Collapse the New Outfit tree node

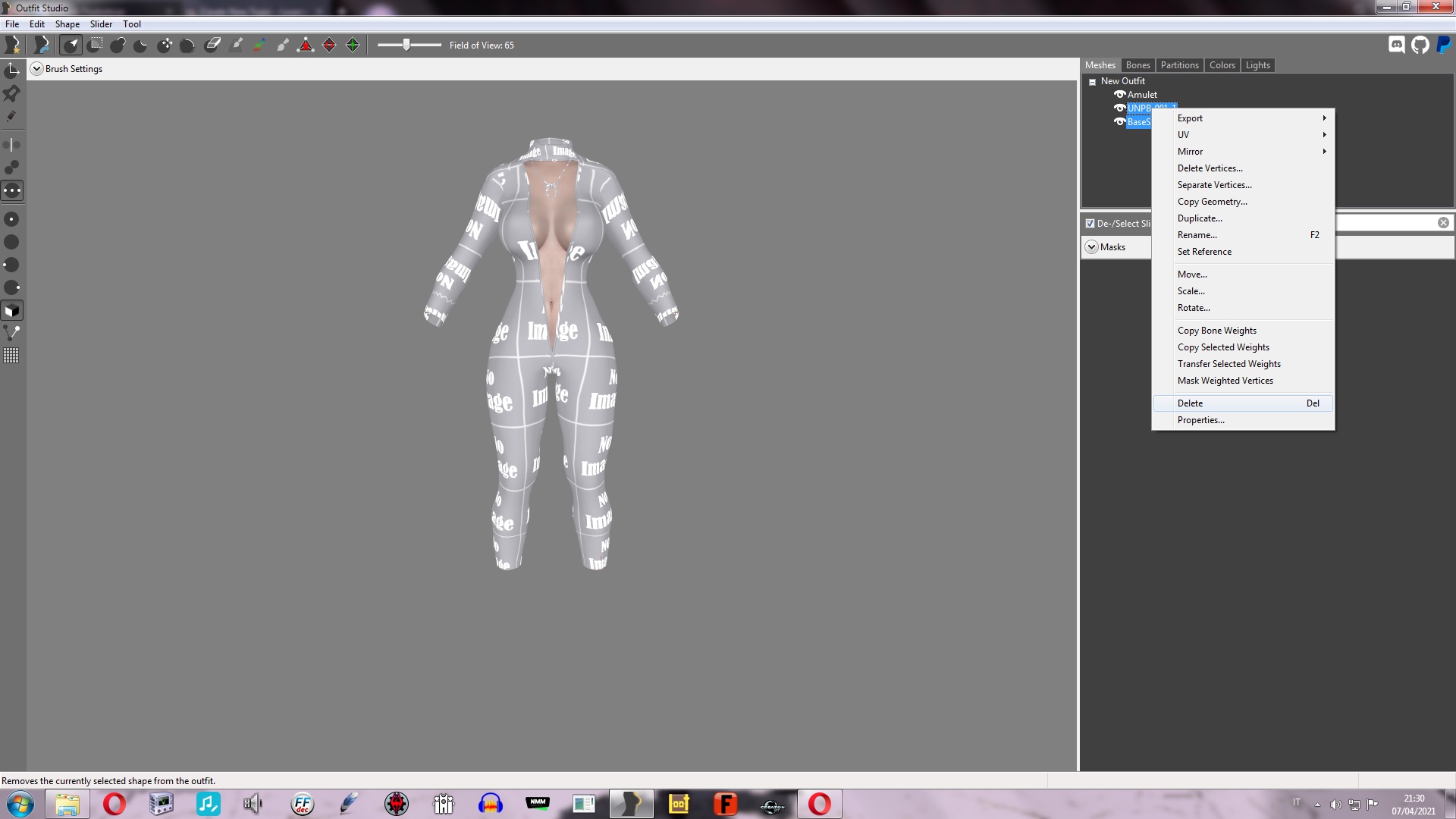1093,82
